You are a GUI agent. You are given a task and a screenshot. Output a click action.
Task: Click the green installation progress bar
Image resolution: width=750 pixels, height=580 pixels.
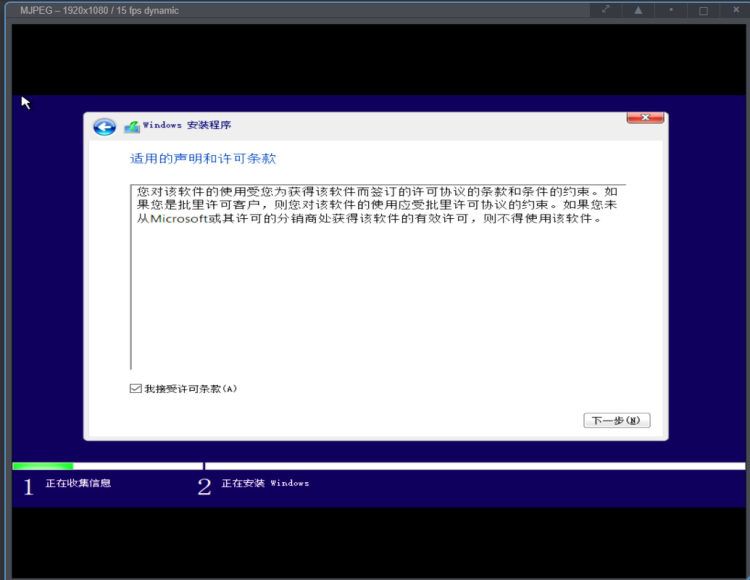43,466
